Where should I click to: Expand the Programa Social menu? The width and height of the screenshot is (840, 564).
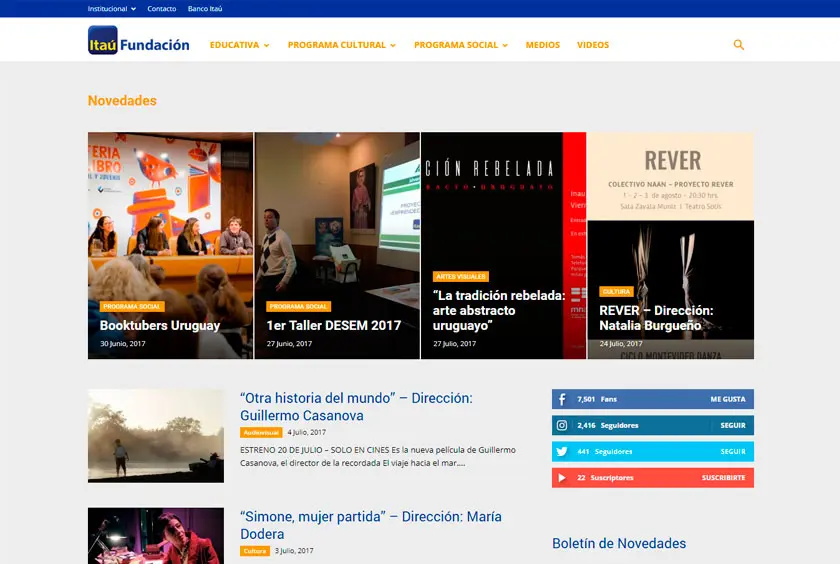(461, 45)
